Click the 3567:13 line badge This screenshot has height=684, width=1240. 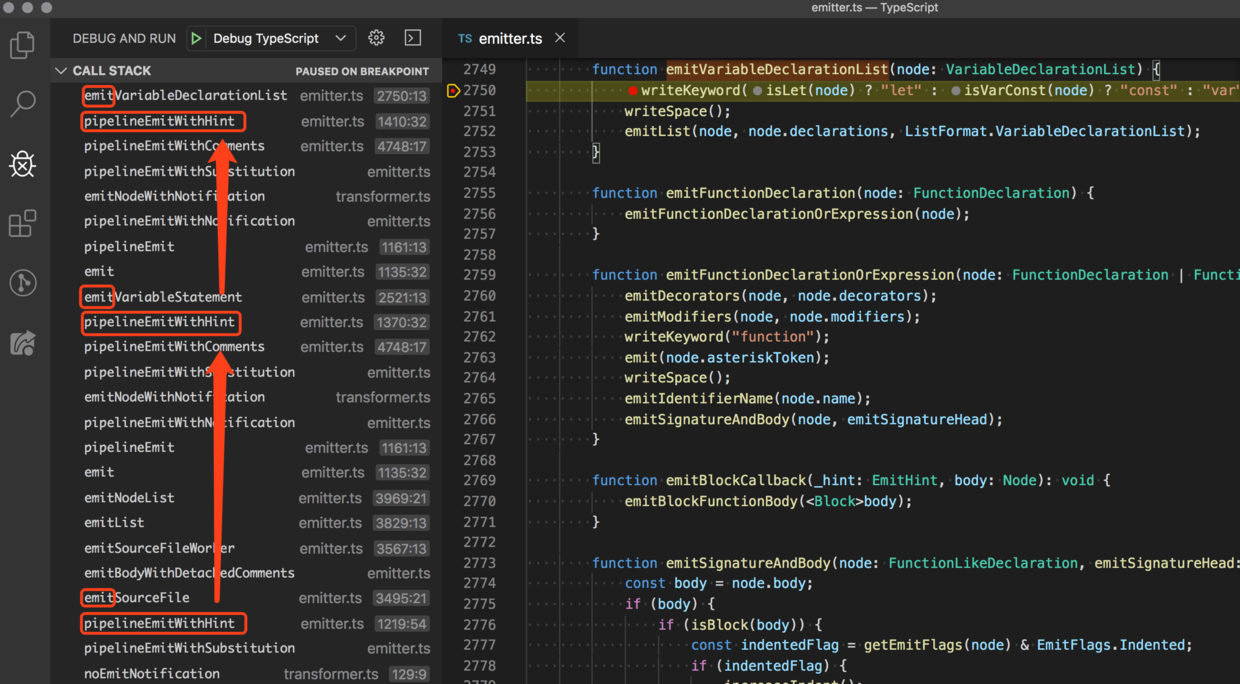[x=402, y=548]
